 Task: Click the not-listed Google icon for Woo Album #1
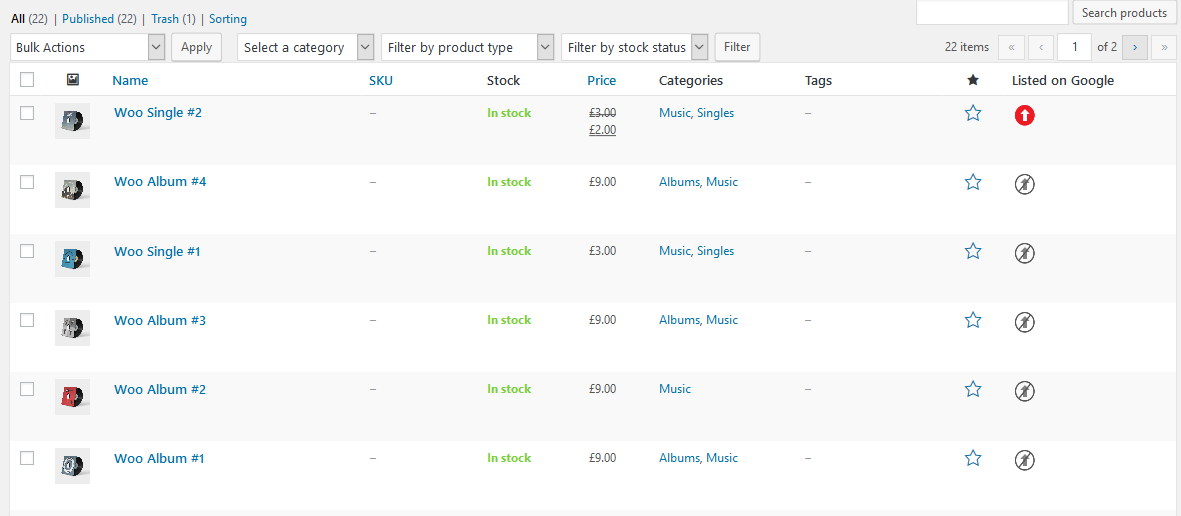pyautogui.click(x=1024, y=460)
